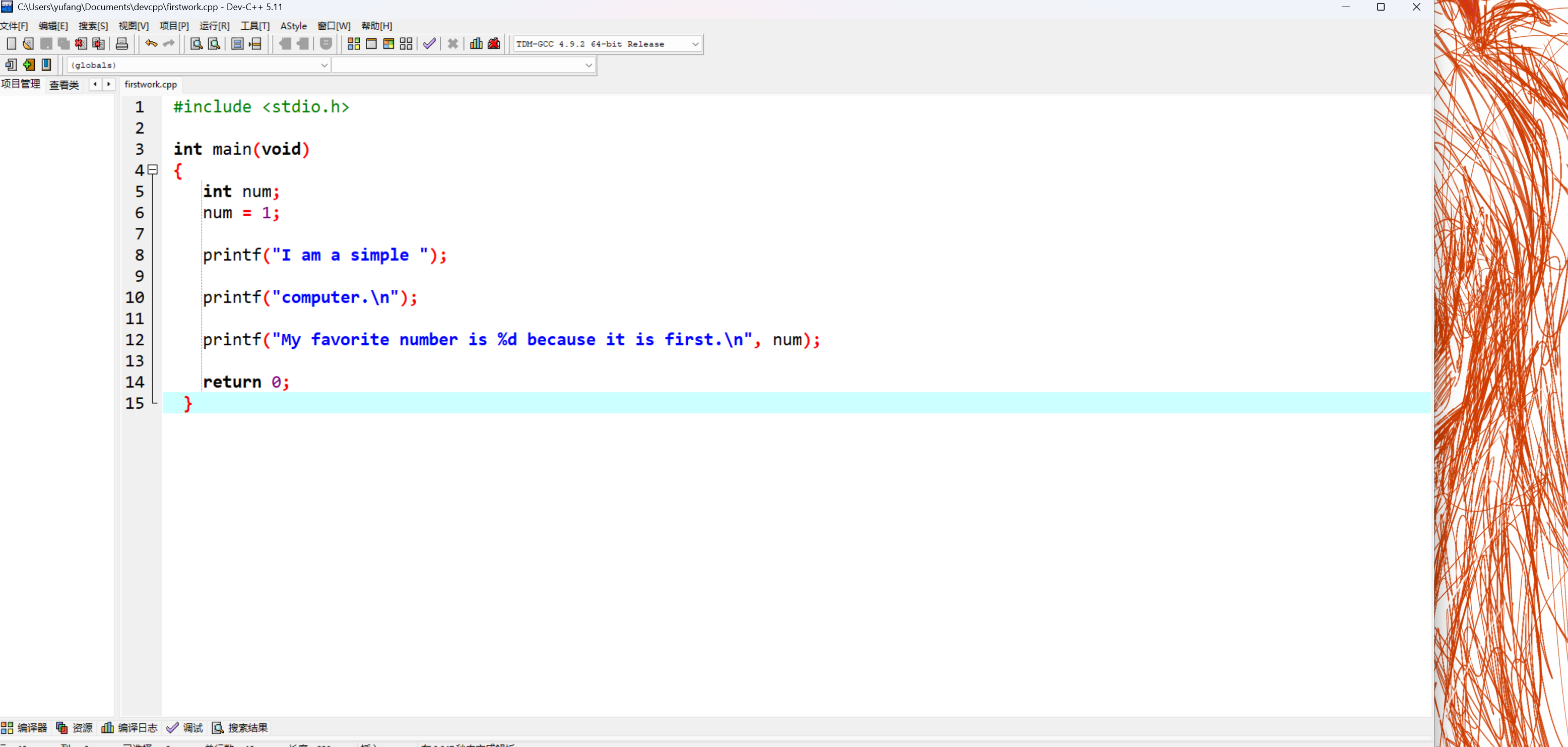The height and width of the screenshot is (747, 1568).
Task: Collapse the code fold at line 4
Action: (x=153, y=170)
